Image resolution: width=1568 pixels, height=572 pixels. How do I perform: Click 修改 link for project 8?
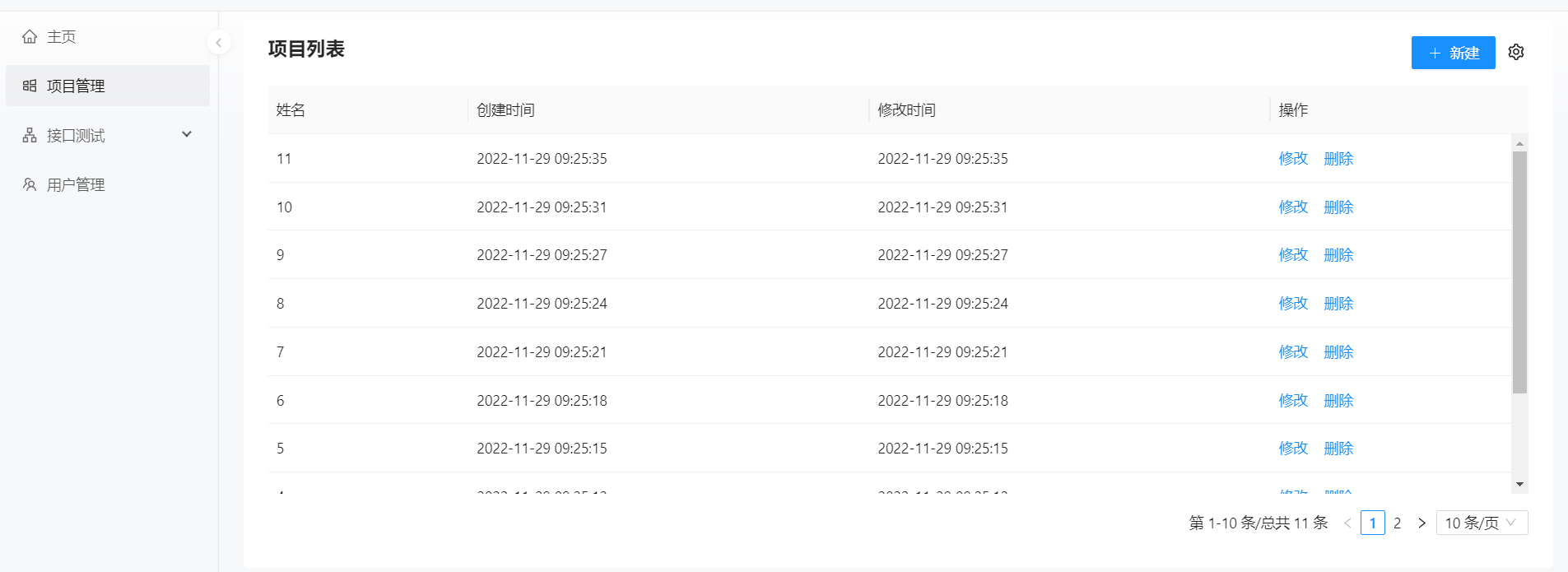click(x=1293, y=304)
